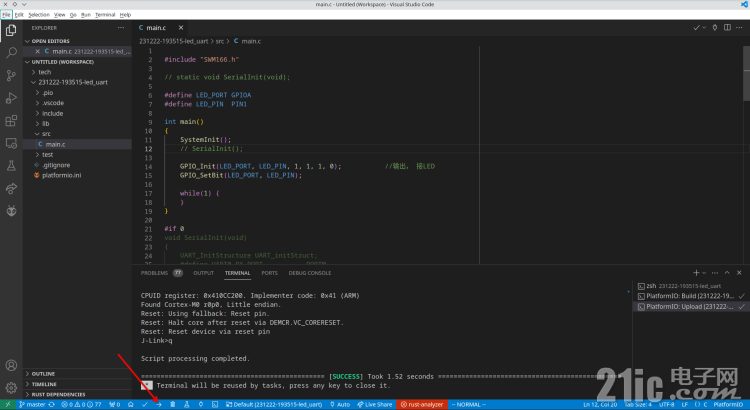This screenshot has height=410, width=750.
Task: Collapse the 231222-193515-led_uart folder
Action: point(73,82)
